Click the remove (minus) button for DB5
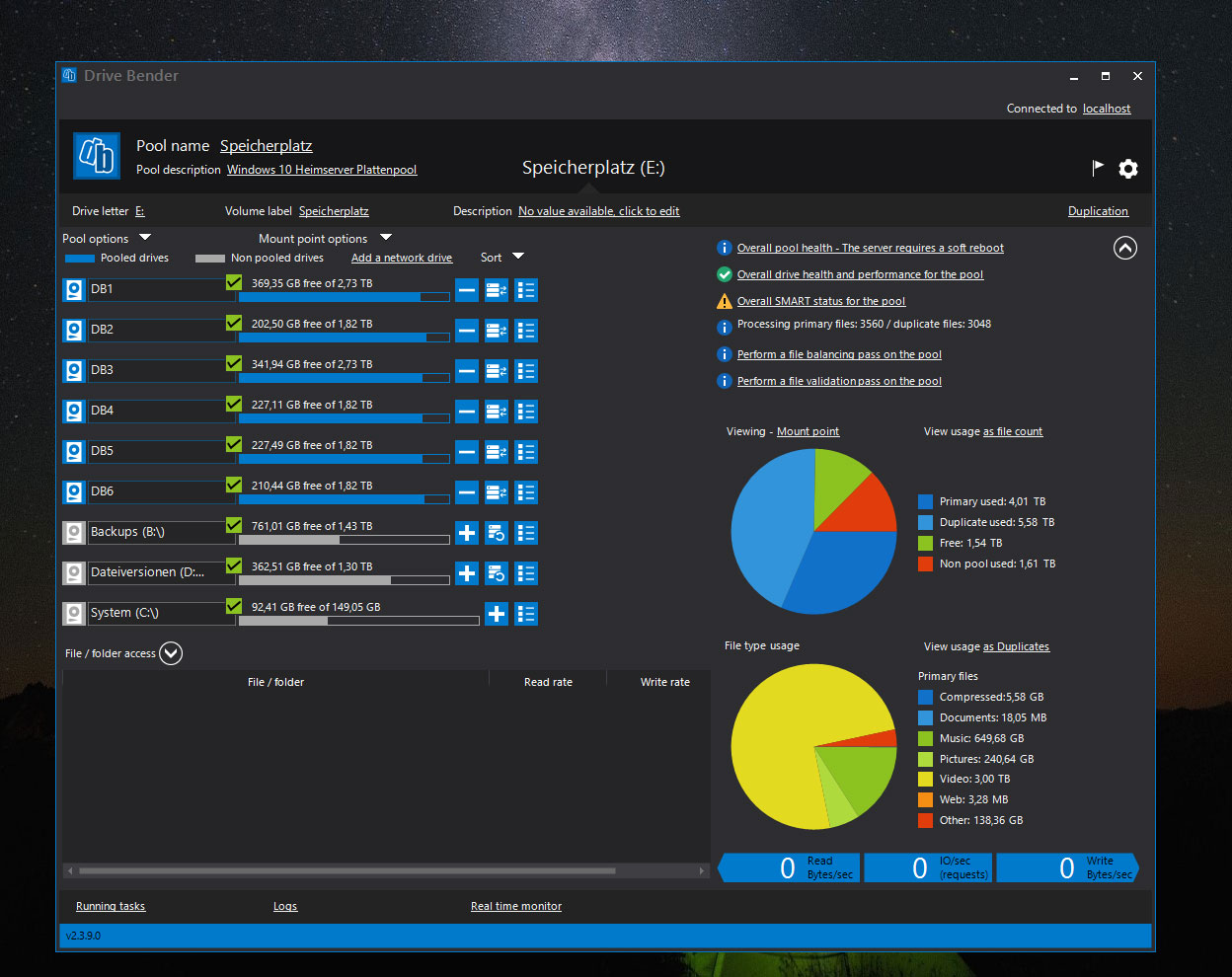Screen dimensions: 1232x977 pyautogui.click(x=467, y=452)
